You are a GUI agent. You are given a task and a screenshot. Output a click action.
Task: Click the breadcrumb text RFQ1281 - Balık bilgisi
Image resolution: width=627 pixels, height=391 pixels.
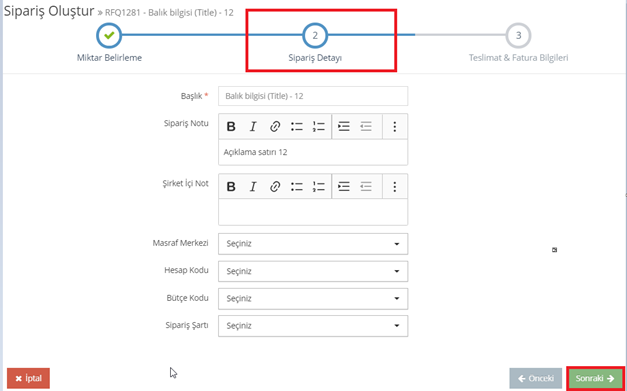pyautogui.click(x=169, y=12)
